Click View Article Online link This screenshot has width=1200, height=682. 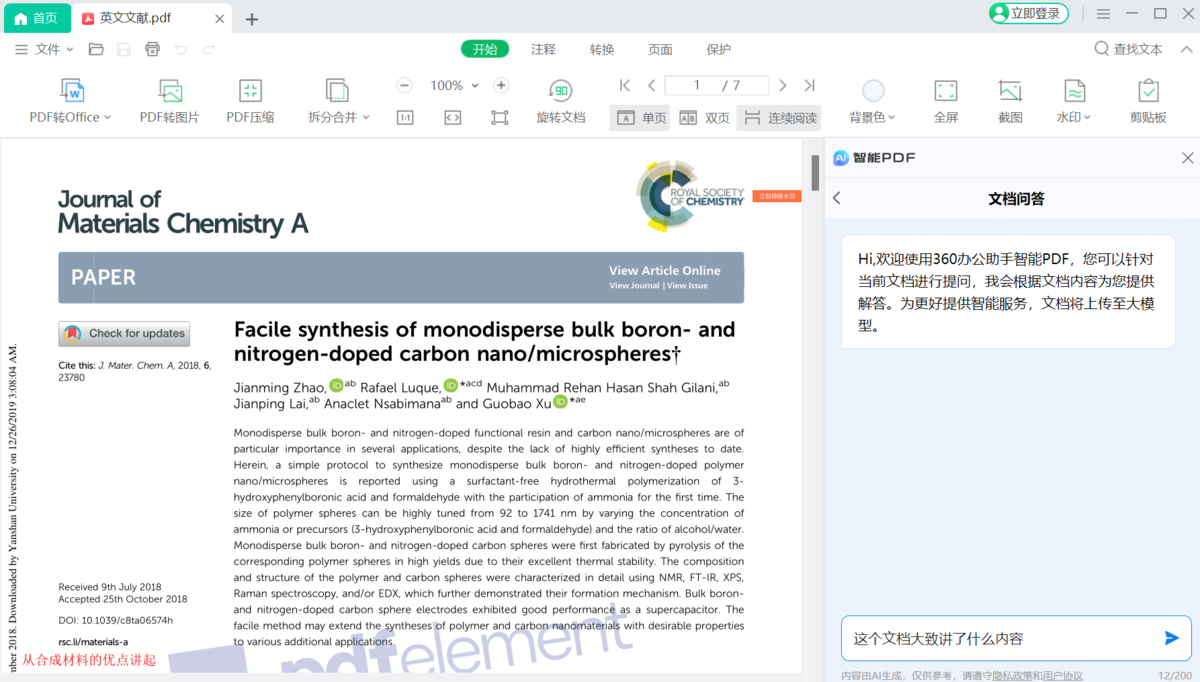point(664,270)
